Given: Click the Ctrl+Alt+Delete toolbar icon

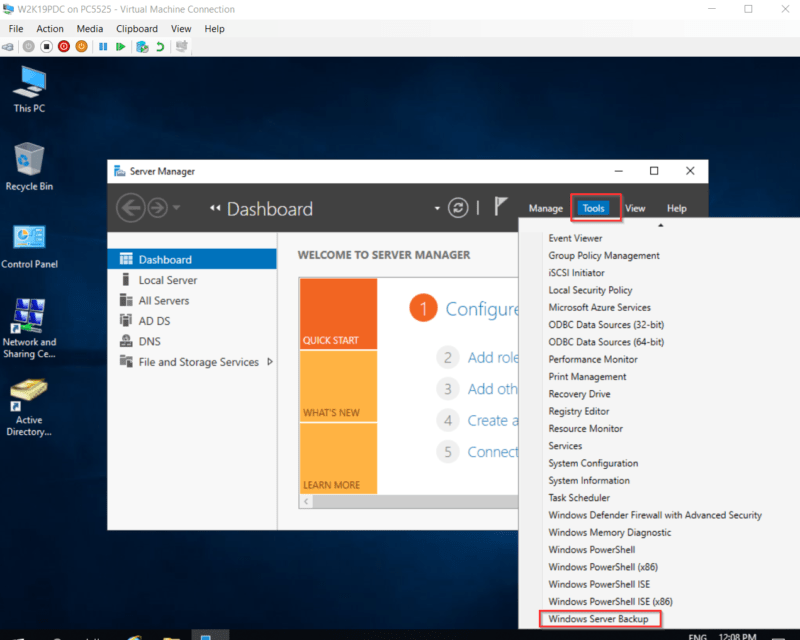Looking at the screenshot, I should point(8,47).
